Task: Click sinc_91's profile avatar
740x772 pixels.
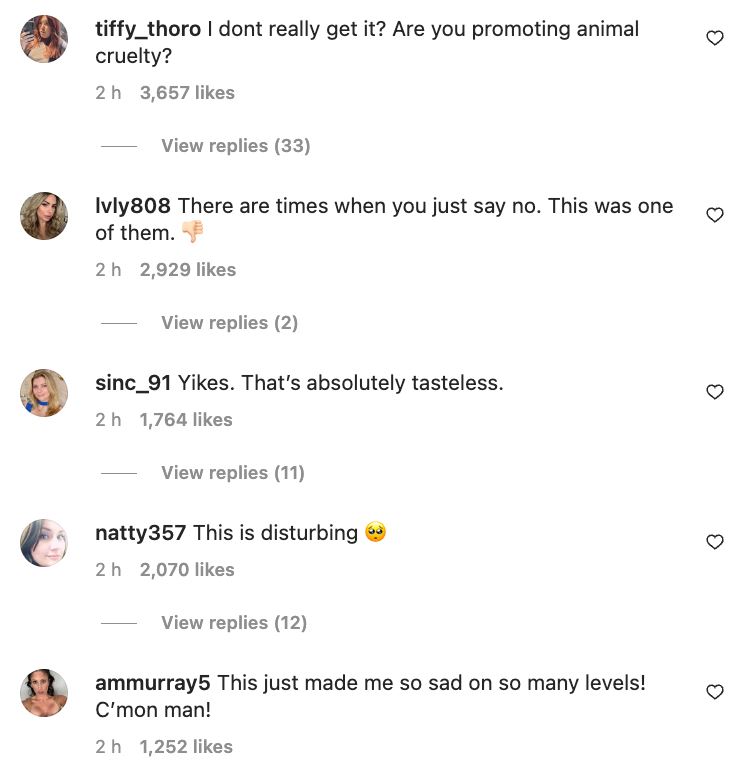Action: click(x=44, y=393)
